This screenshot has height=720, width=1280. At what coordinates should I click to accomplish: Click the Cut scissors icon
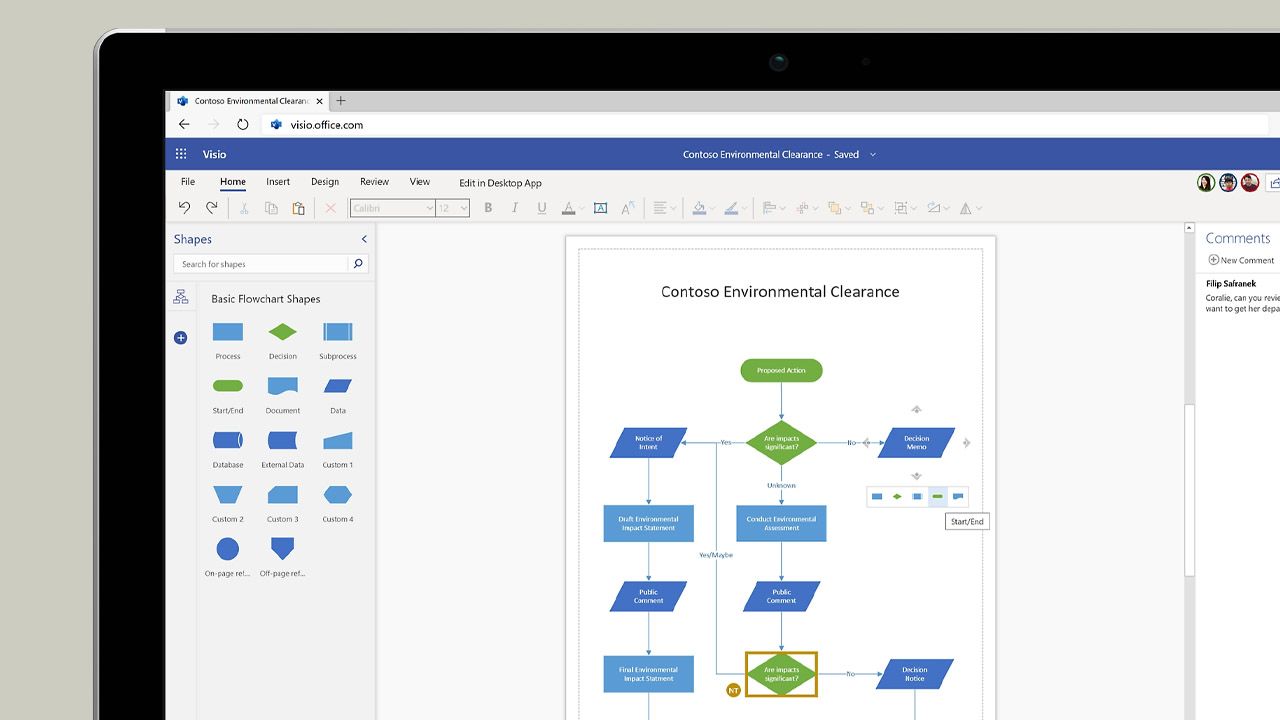click(x=244, y=208)
